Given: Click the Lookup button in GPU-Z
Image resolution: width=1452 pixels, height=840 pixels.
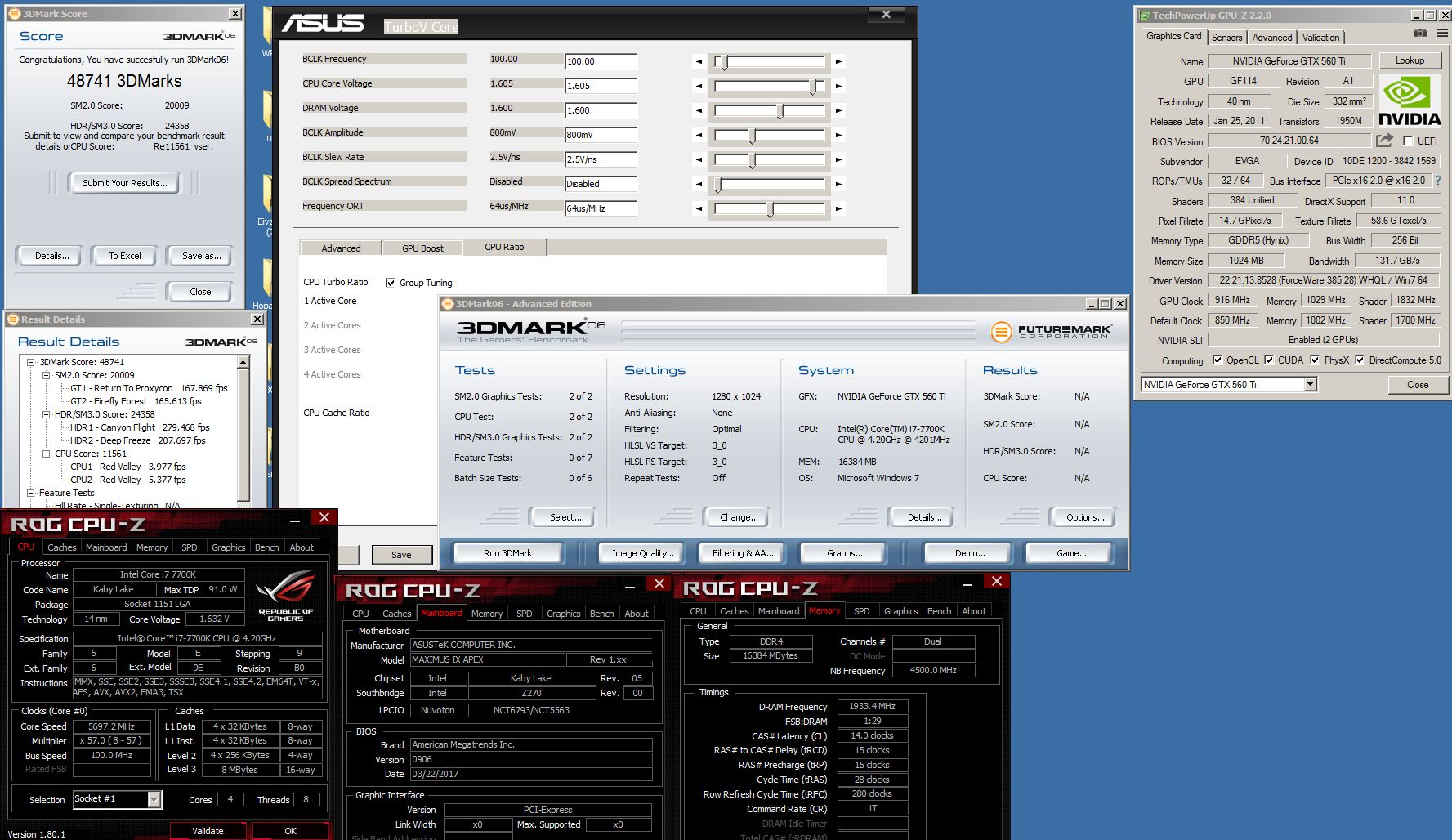Looking at the screenshot, I should [1410, 60].
